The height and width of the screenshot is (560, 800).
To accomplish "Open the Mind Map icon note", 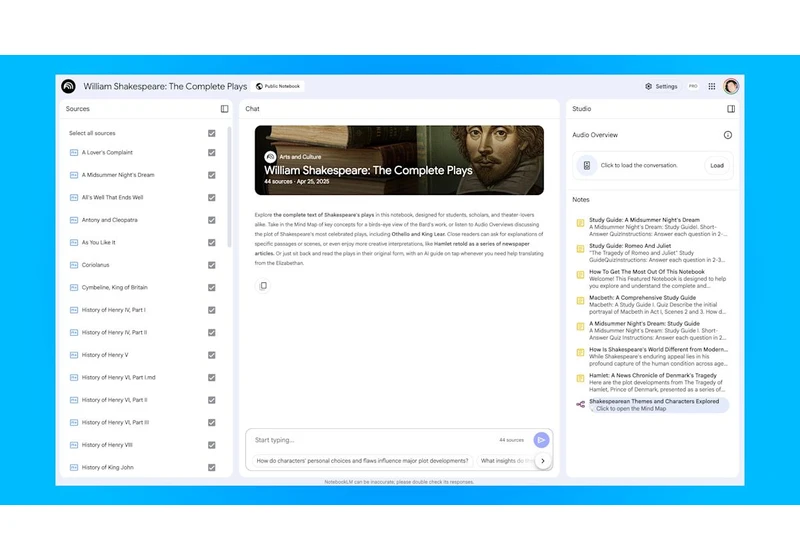I will pyautogui.click(x=581, y=404).
